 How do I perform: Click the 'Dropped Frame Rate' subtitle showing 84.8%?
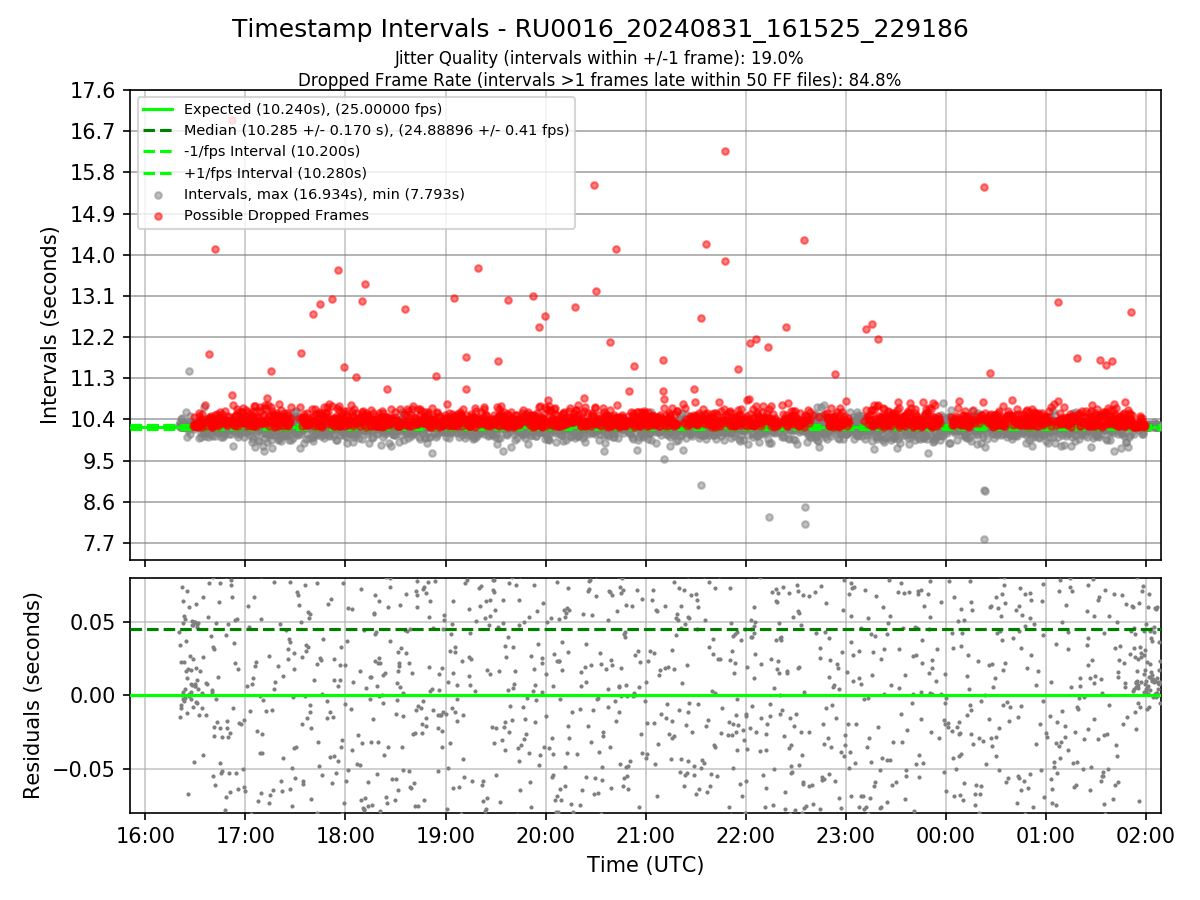tap(599, 80)
